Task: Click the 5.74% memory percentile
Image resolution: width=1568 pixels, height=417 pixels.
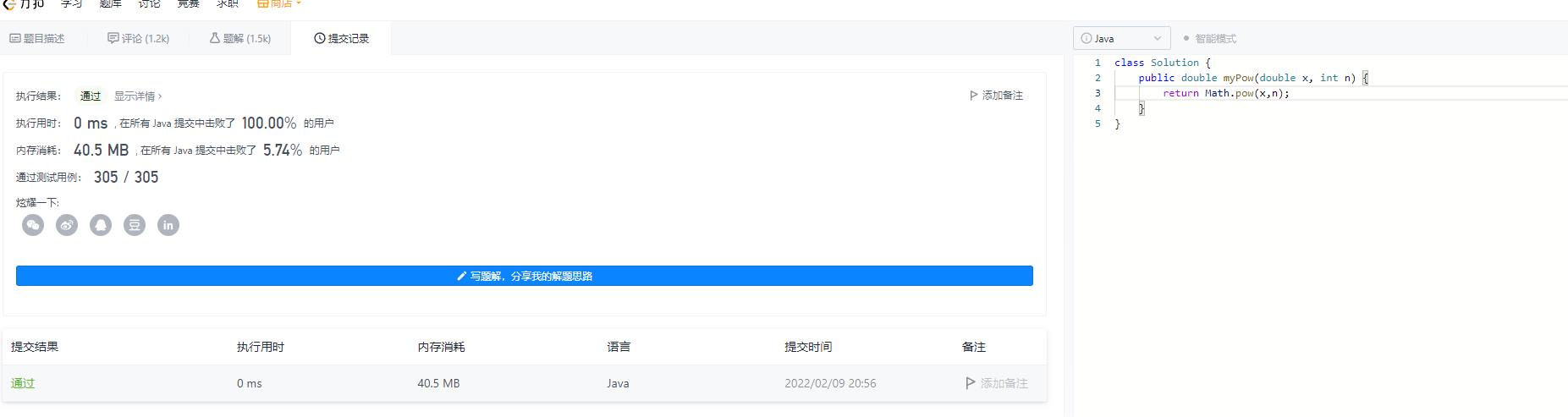Action: [283, 150]
